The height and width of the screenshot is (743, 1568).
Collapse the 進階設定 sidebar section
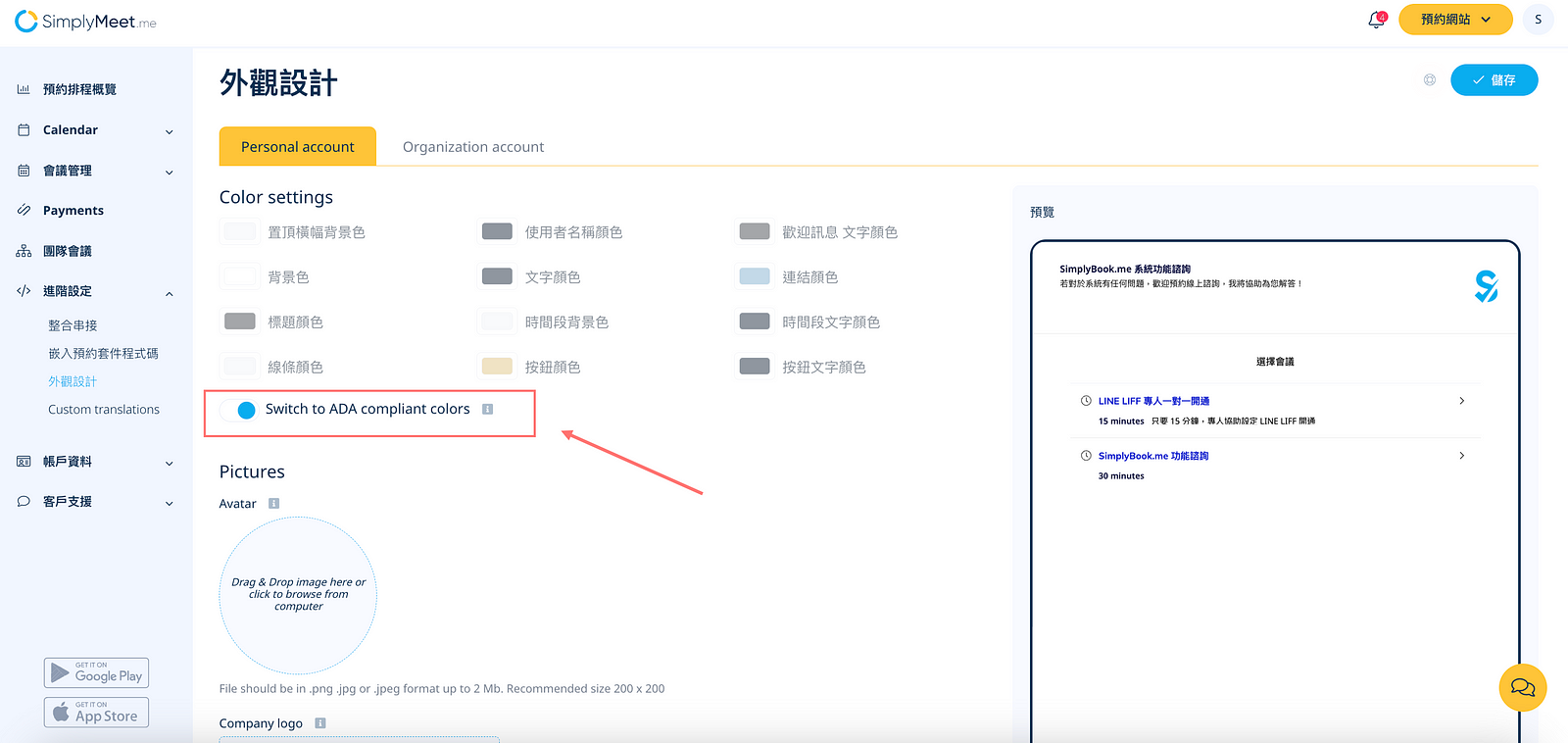(x=170, y=293)
